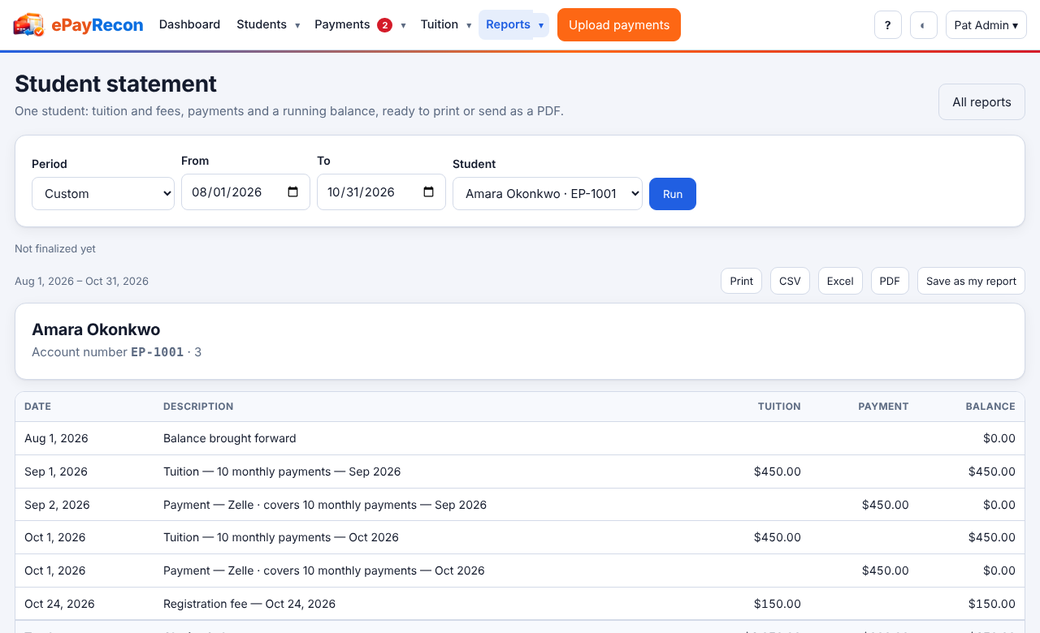Viewport: 1040px width, 633px height.
Task: Click the Zelle payment description for Sep 2026
Action: point(325,505)
